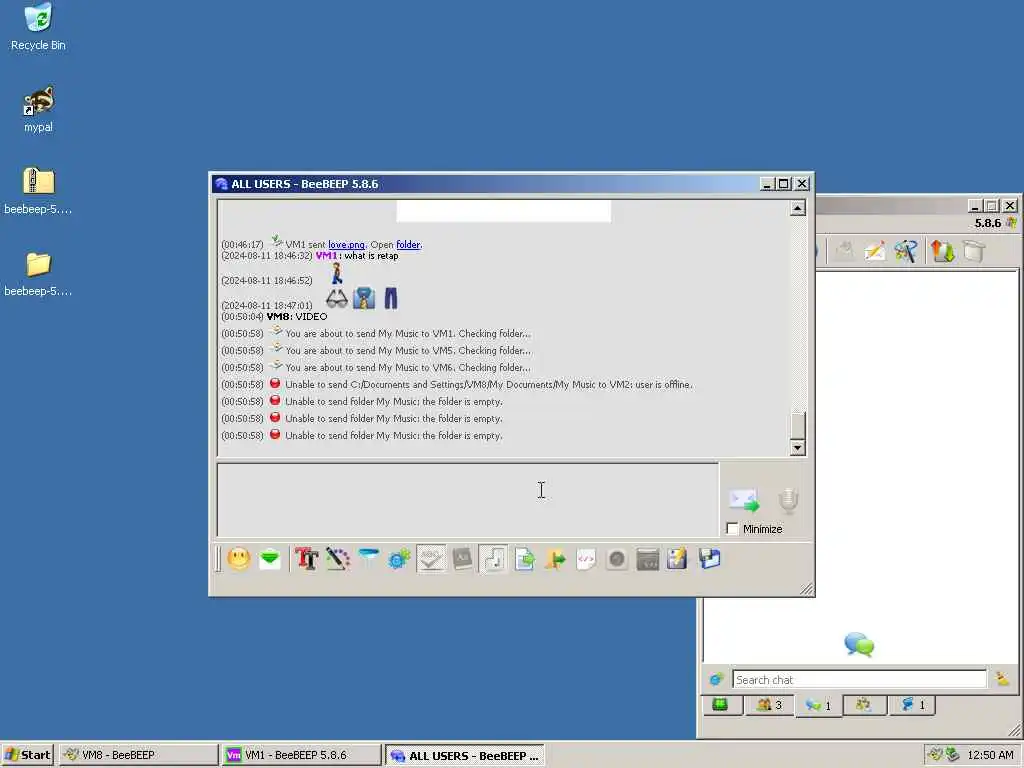Click the chat scrollbar down arrow
The height and width of the screenshot is (768, 1024).
click(x=797, y=448)
